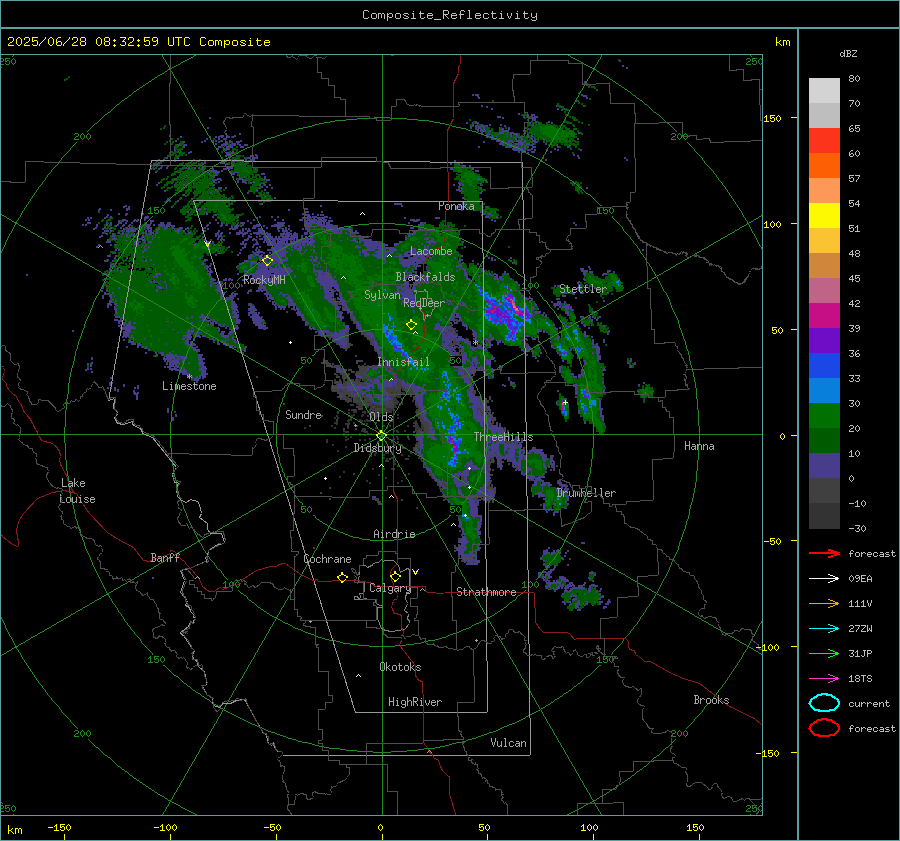This screenshot has width=900, height=841.
Task: Click the Banff label on map
Action: click(x=165, y=558)
